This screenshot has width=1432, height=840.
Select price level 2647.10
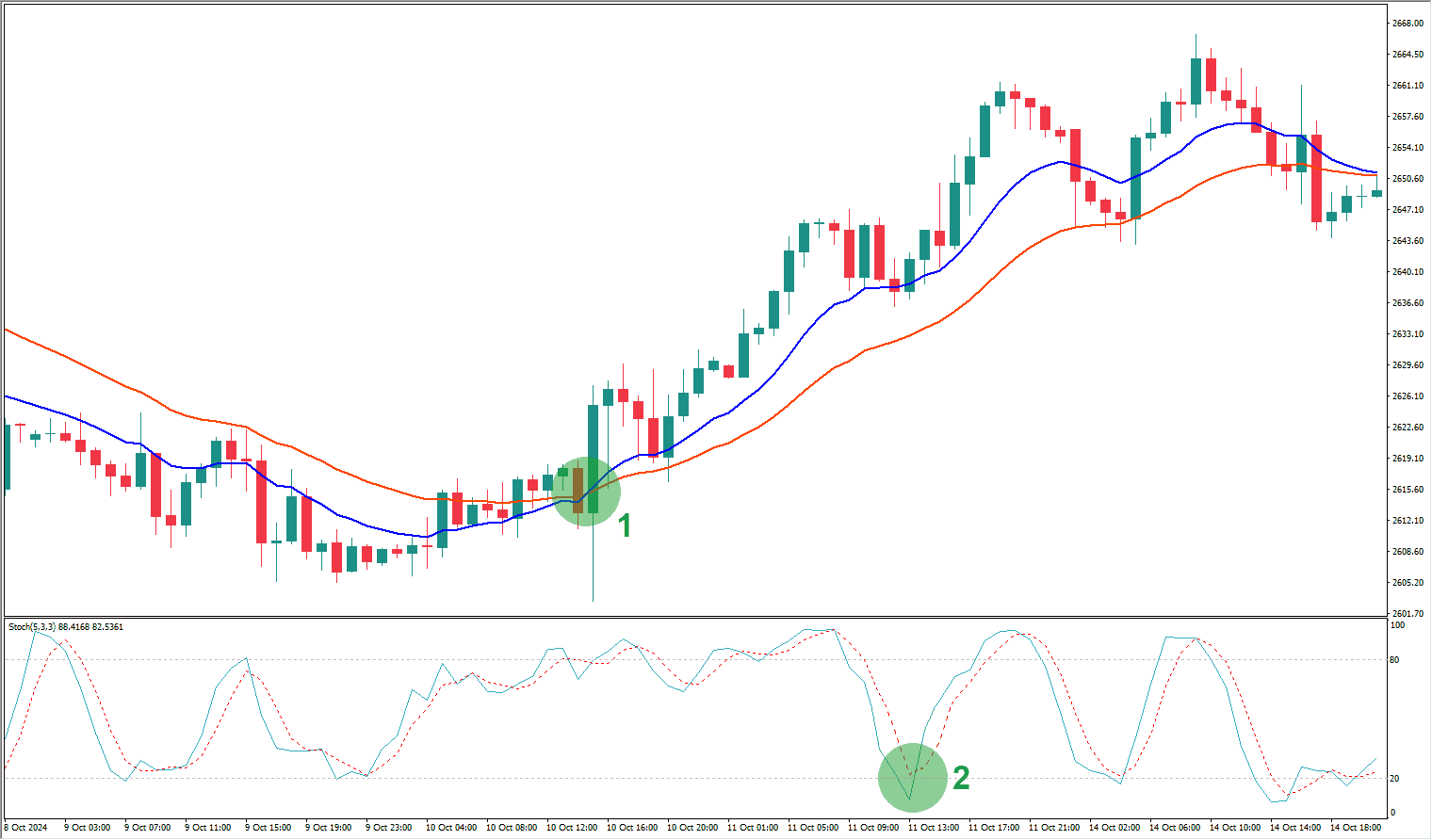(x=1407, y=210)
